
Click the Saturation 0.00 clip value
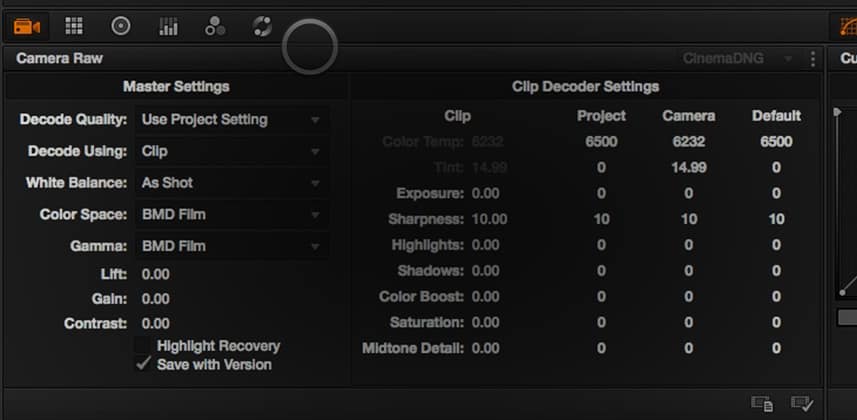(485, 323)
